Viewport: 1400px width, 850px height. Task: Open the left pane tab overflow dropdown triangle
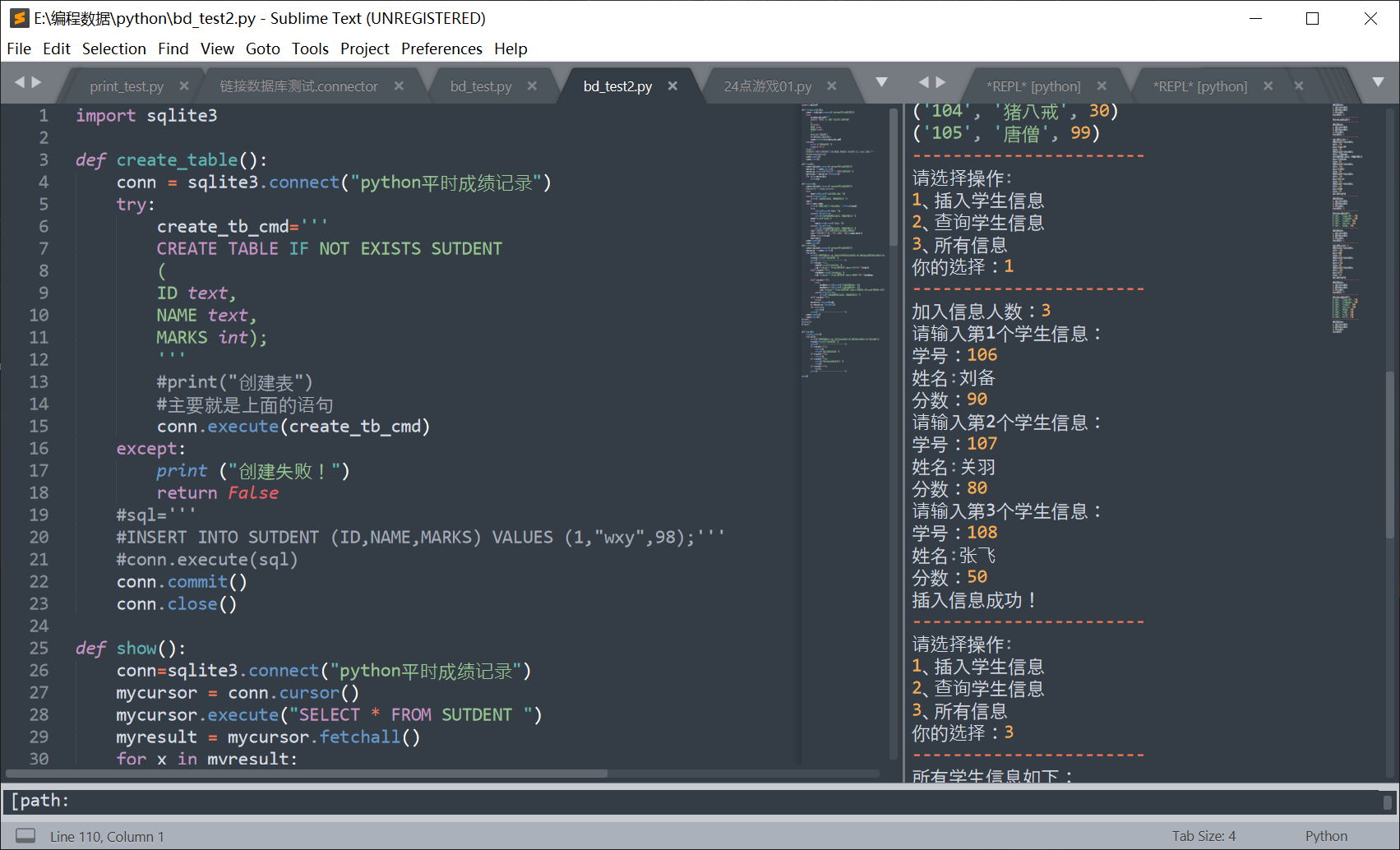tap(881, 82)
